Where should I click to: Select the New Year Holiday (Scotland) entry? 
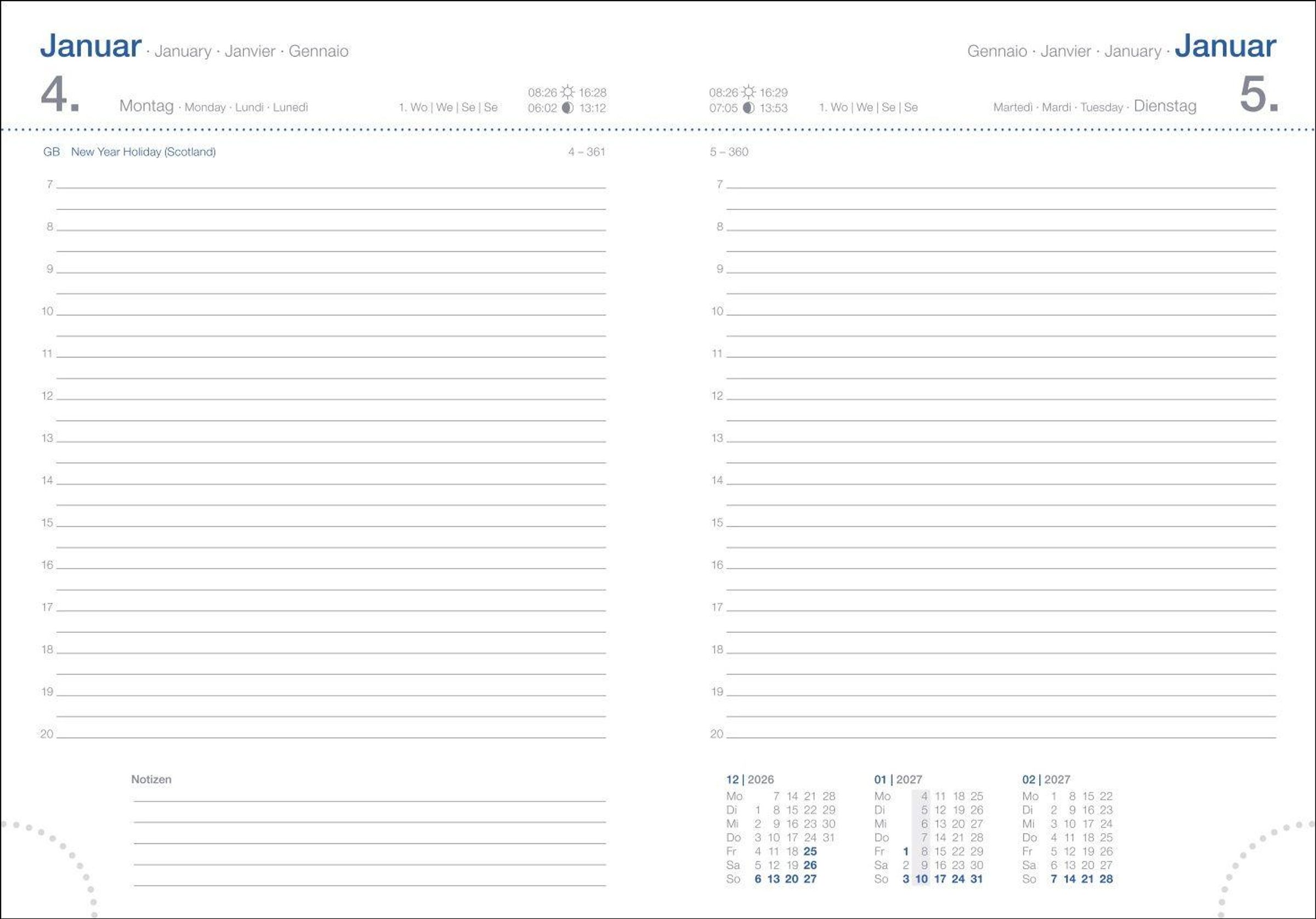point(143,152)
